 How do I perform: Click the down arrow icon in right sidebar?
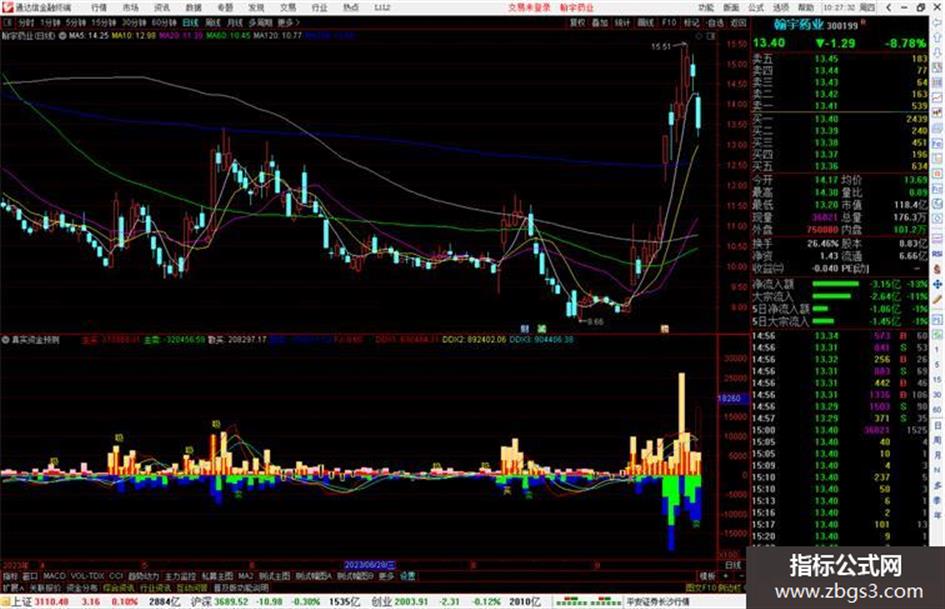point(938,54)
